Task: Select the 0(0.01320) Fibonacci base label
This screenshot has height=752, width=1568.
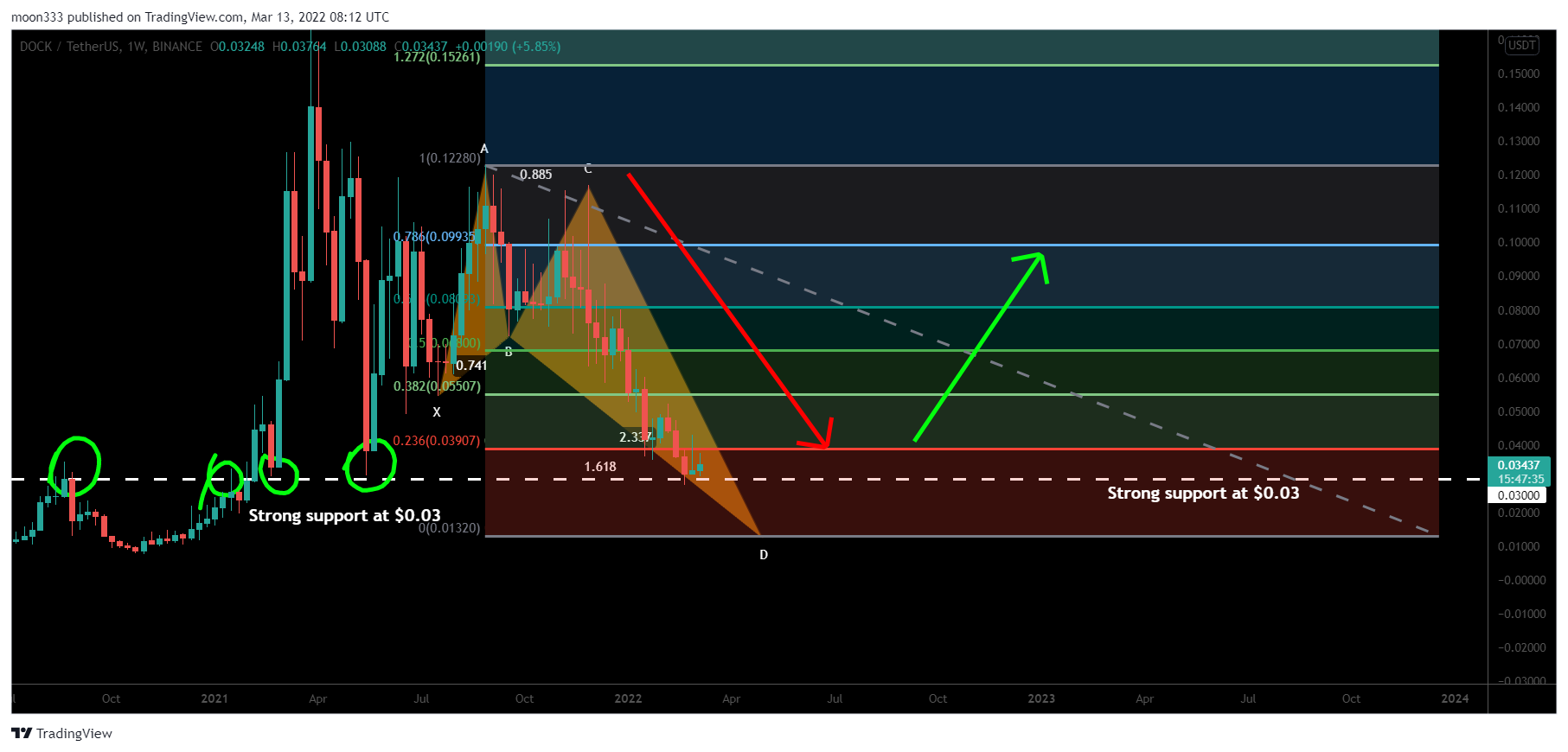Action: point(450,528)
